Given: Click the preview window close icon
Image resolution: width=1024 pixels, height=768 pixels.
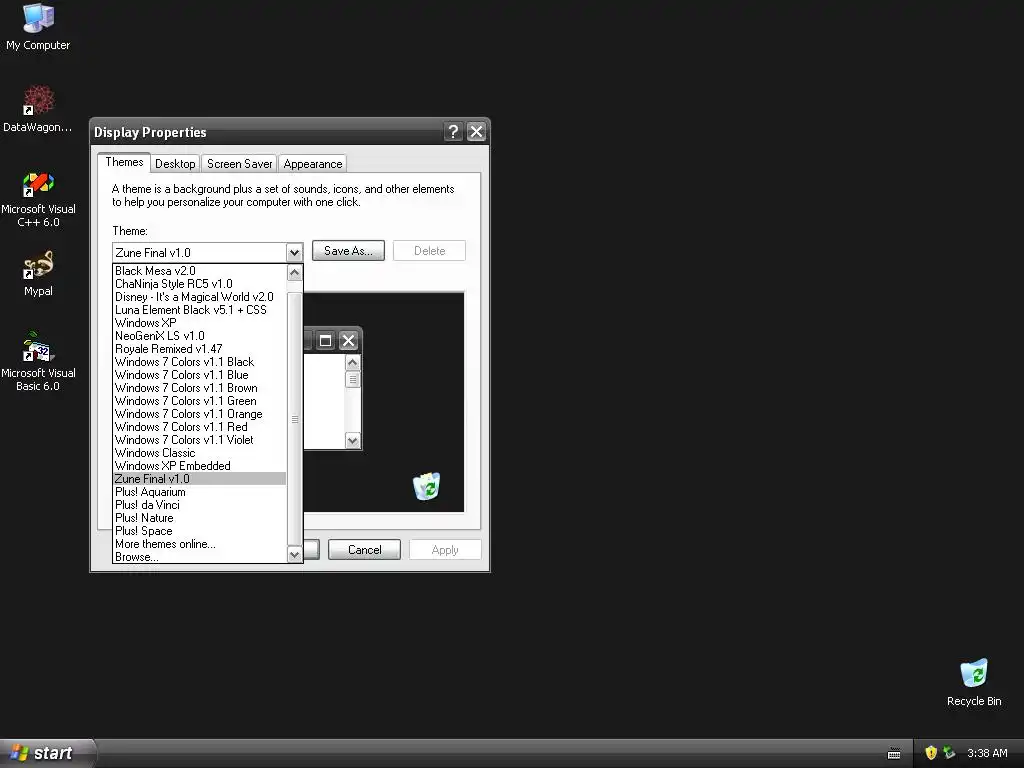Looking at the screenshot, I should 349,340.
